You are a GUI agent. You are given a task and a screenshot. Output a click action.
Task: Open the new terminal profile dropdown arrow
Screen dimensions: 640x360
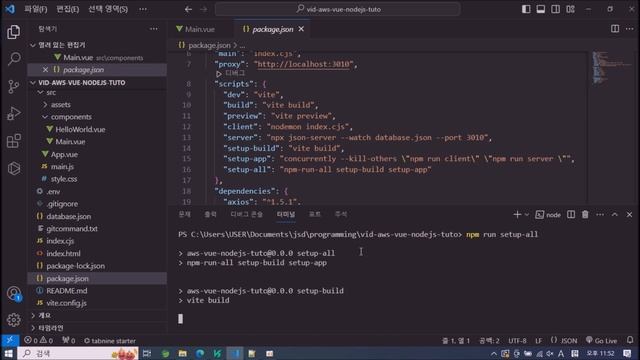point(527,215)
